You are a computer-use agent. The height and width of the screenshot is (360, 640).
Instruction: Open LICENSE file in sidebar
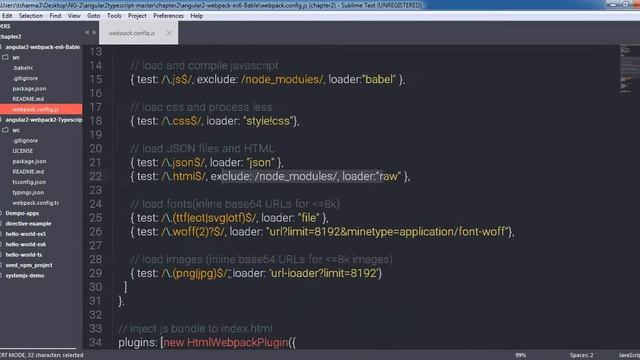click(22, 151)
